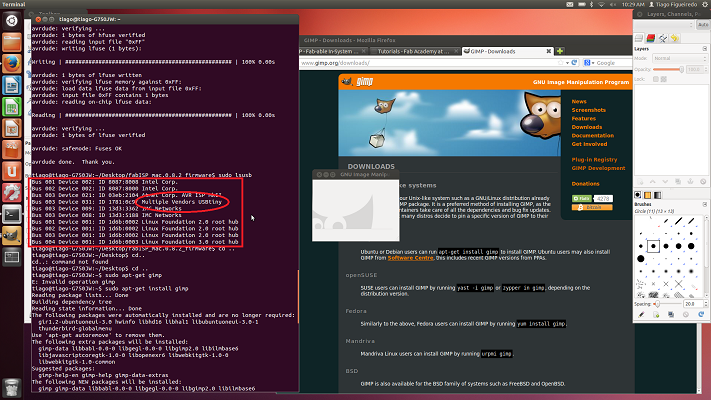
Task: Open the Brushes panel configure menu button
Action: pyautogui.click(x=705, y=205)
